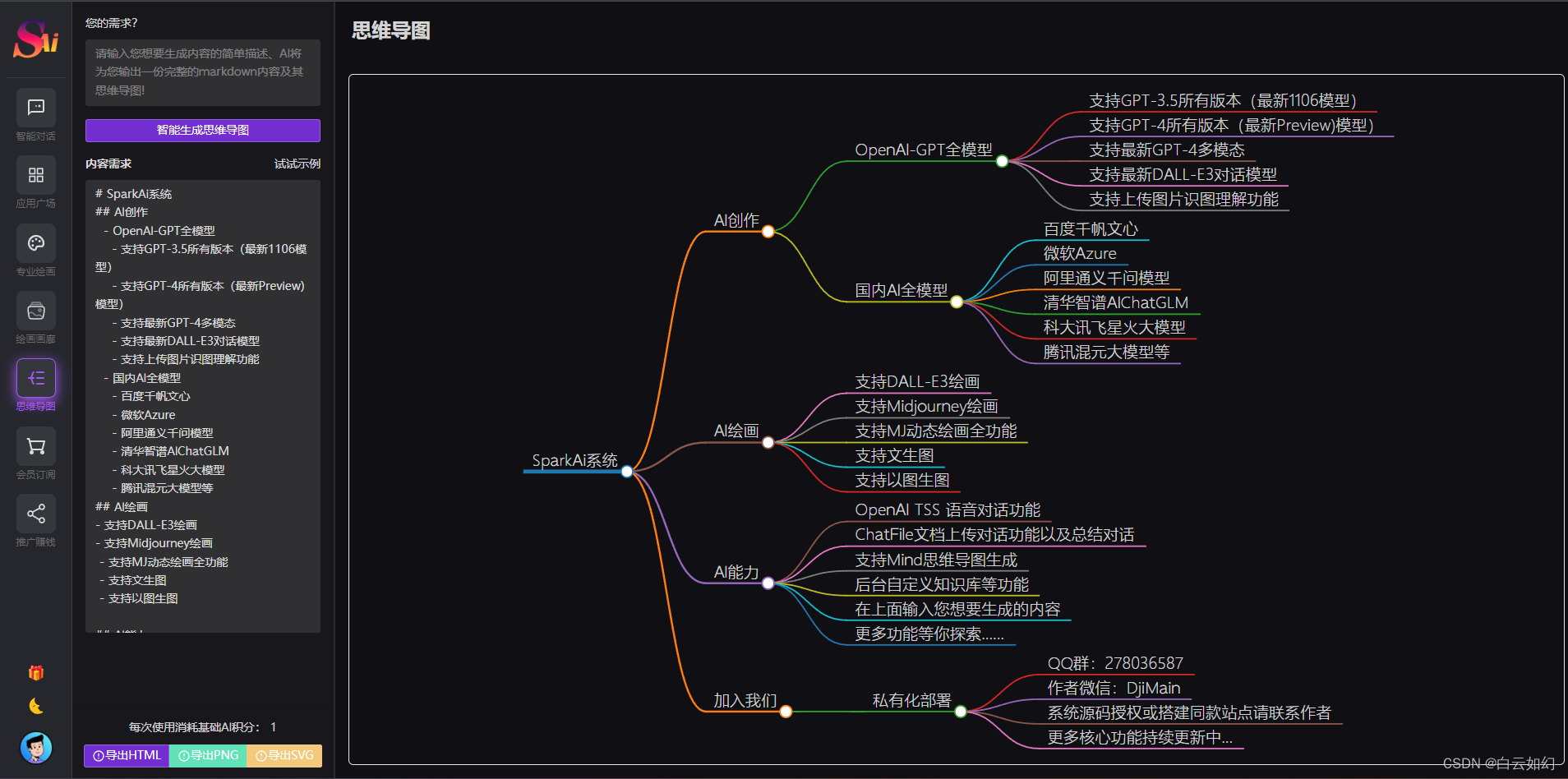Click the 科大讯飞星火大模型 map node
The image size is (1568, 779).
coord(1114,327)
